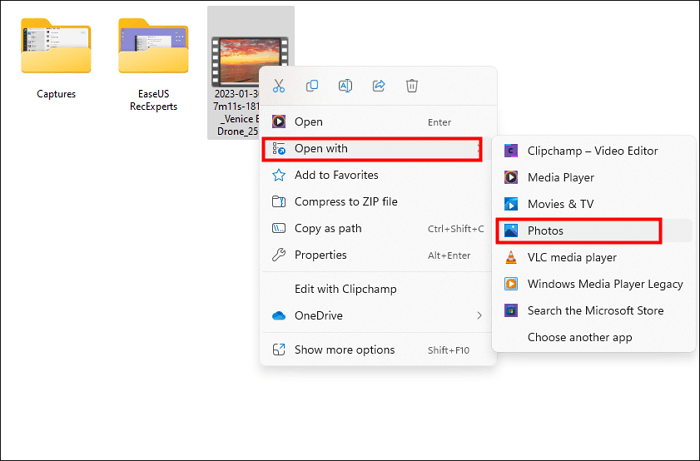700x461 pixels.
Task: Select the Venice drone video thumbnail
Action: point(249,62)
